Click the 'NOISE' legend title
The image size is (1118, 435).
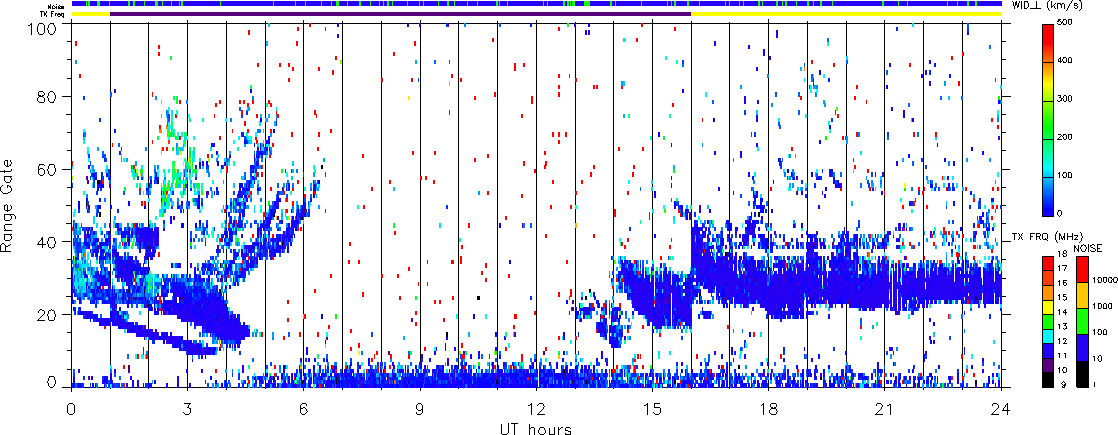point(1087,248)
